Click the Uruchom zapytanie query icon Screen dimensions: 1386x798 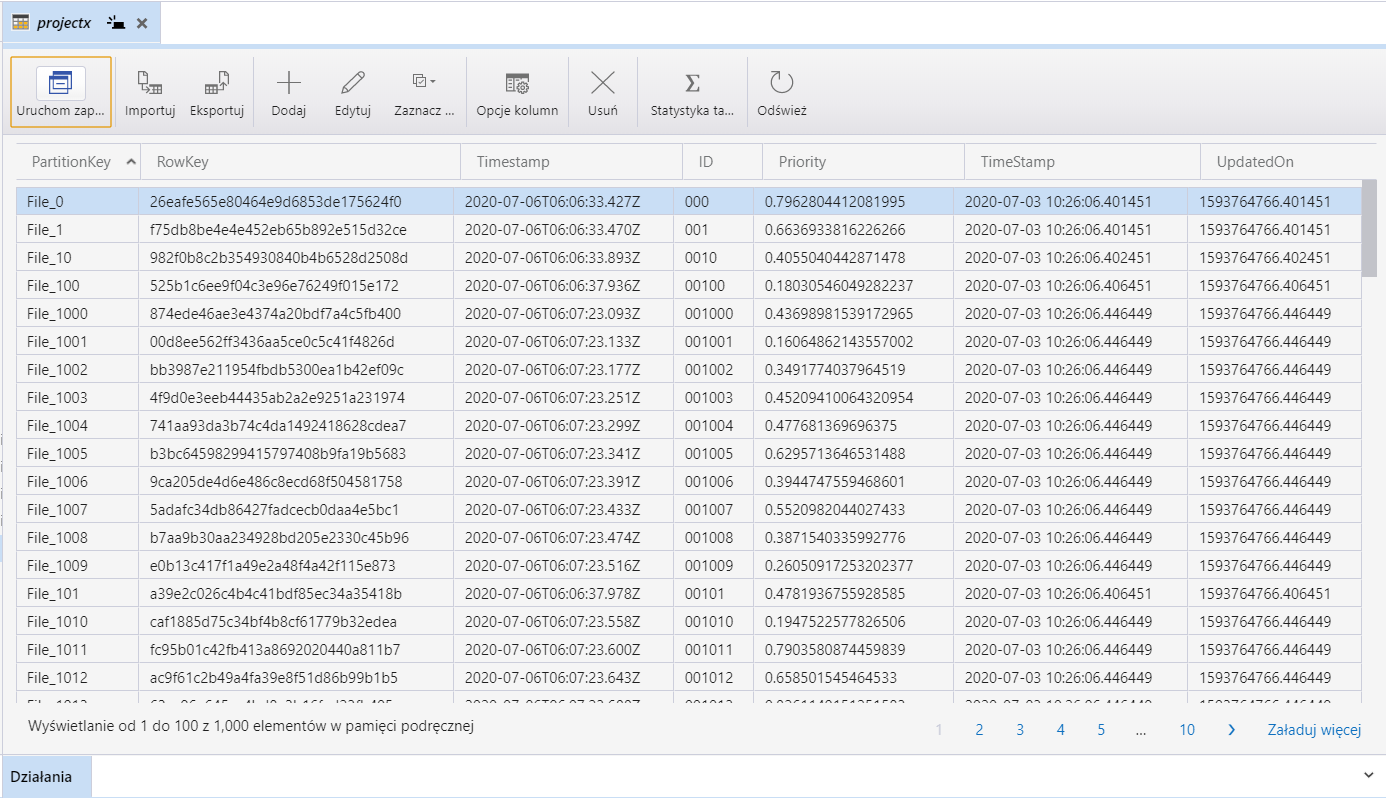(61, 82)
